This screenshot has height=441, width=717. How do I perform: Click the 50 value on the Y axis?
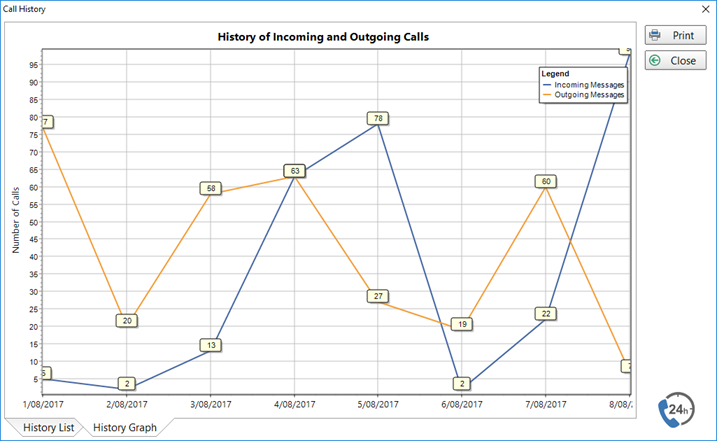click(33, 222)
